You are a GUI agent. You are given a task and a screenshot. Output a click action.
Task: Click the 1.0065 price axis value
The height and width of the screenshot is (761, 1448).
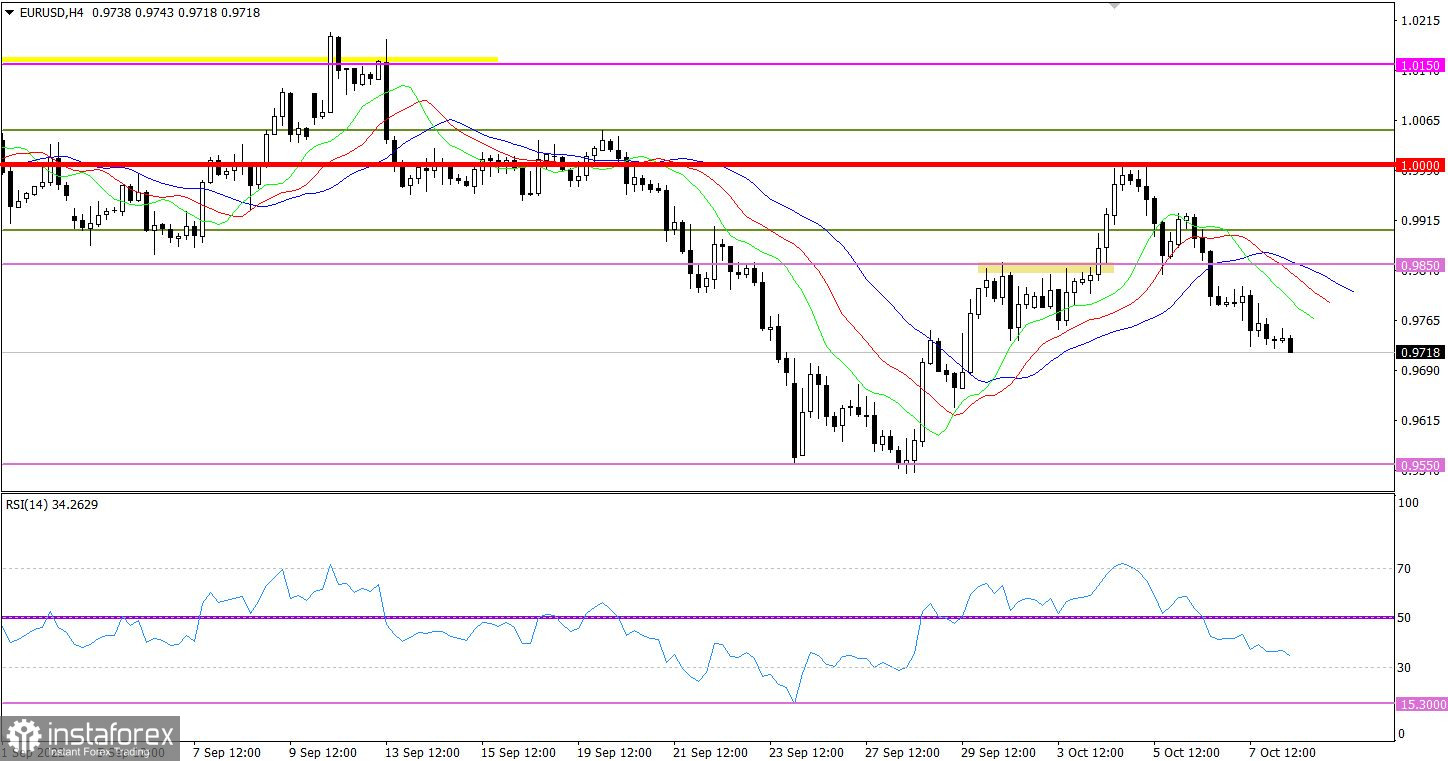(x=1421, y=120)
